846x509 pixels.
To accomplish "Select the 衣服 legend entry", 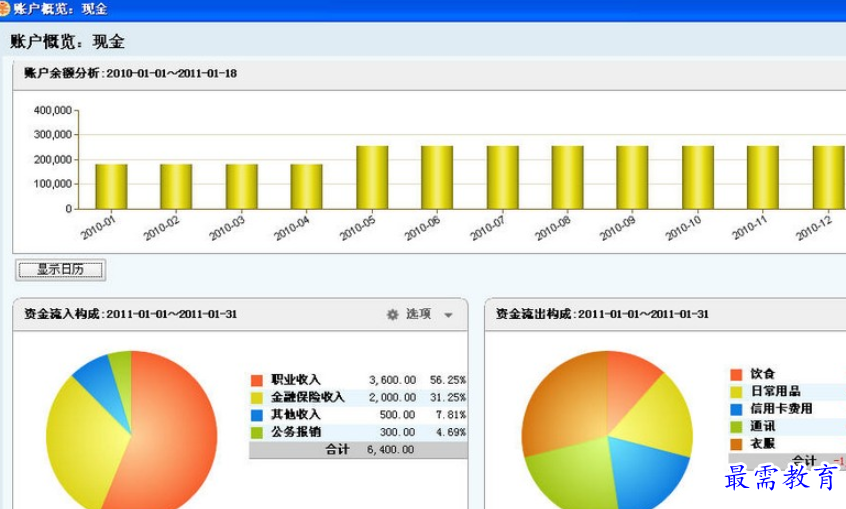I will [x=763, y=443].
